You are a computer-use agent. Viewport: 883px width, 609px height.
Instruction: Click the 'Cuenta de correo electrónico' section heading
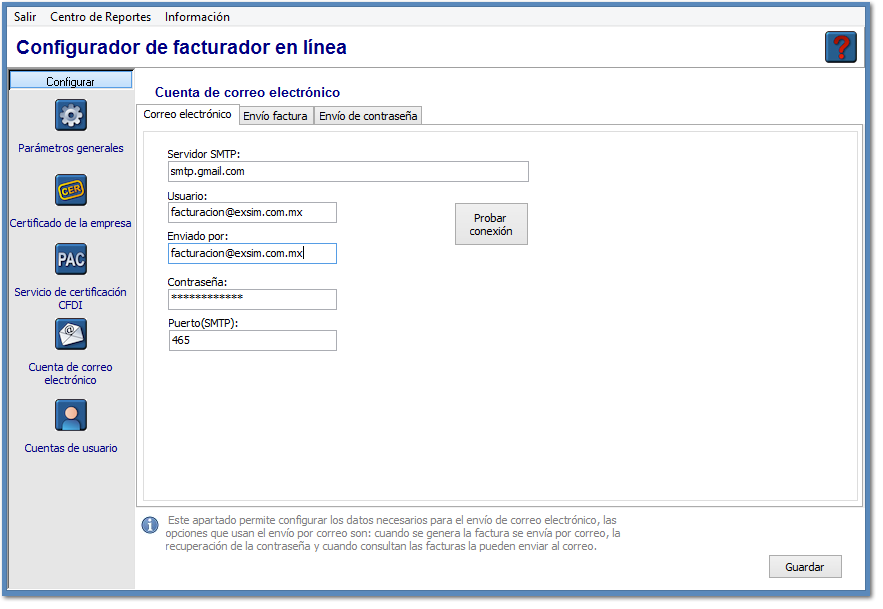(x=249, y=93)
